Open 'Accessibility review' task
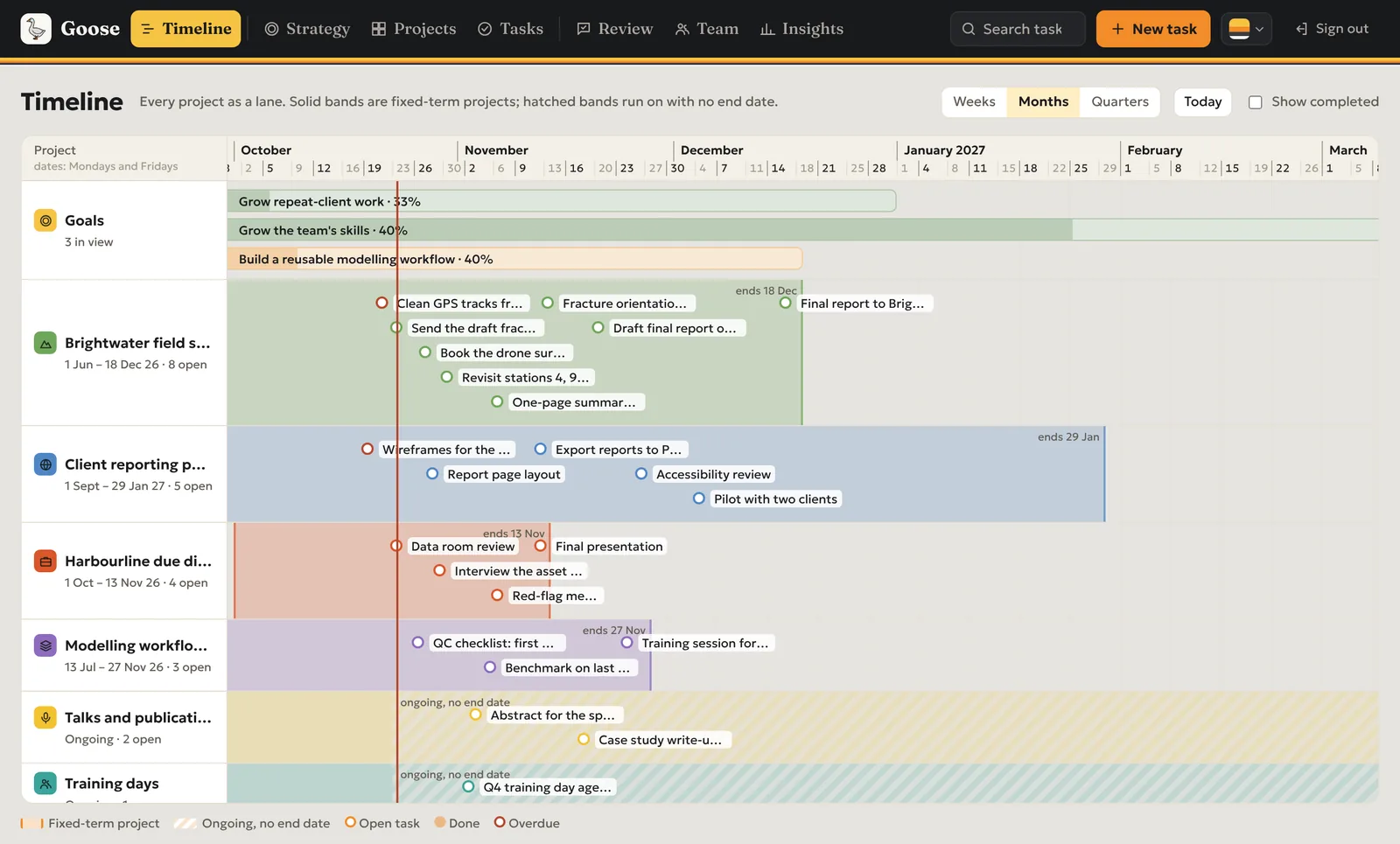 (x=713, y=474)
